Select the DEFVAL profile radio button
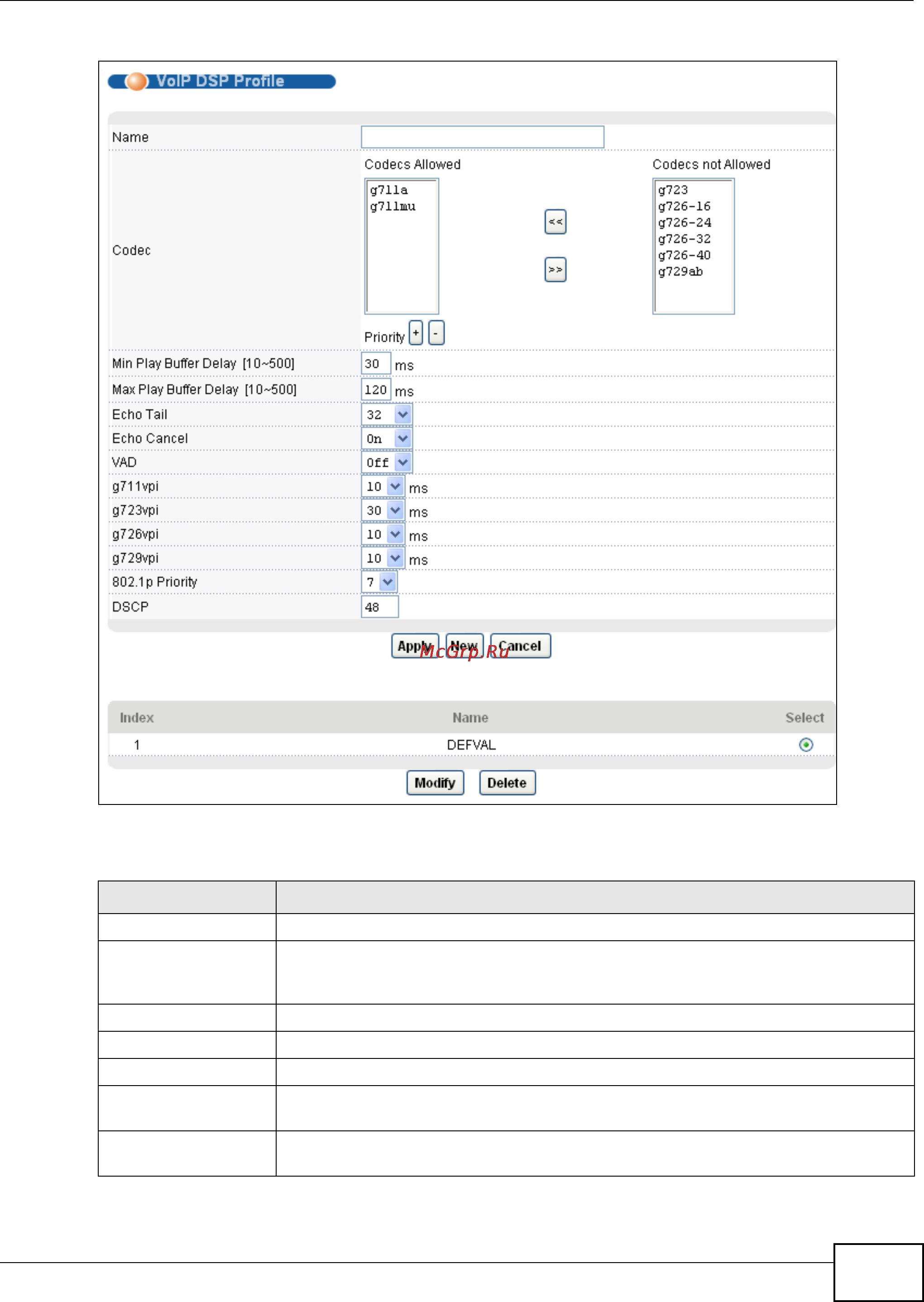This screenshot has height=1302, width=924. click(806, 745)
